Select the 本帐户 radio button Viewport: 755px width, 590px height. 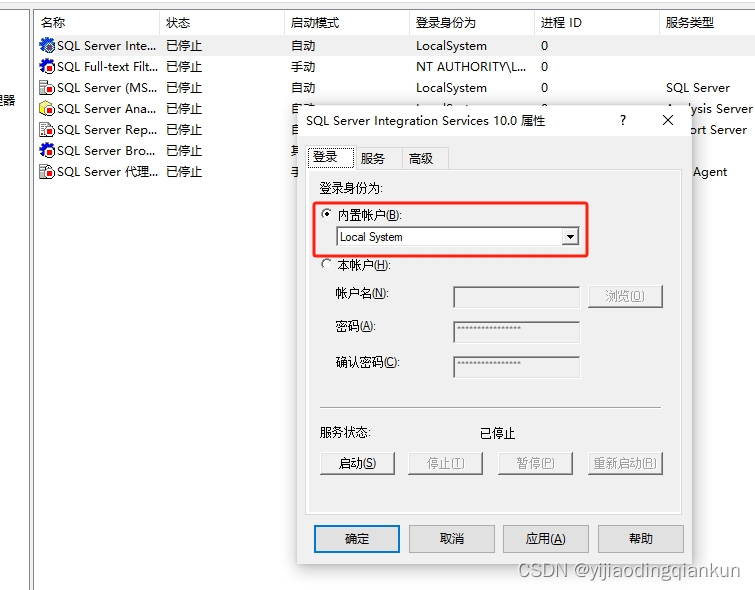point(326,264)
